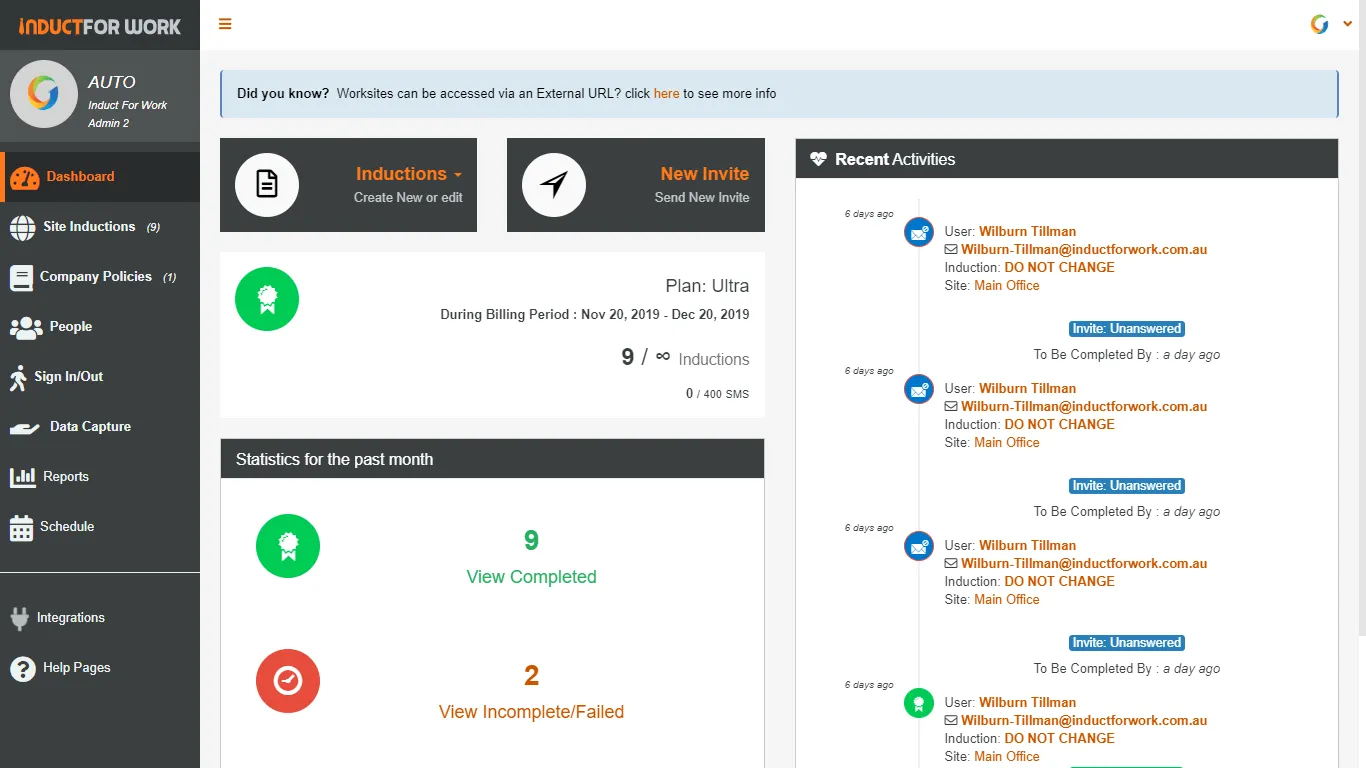Click the Inductions document icon
The image size is (1366, 768).
[x=267, y=185]
